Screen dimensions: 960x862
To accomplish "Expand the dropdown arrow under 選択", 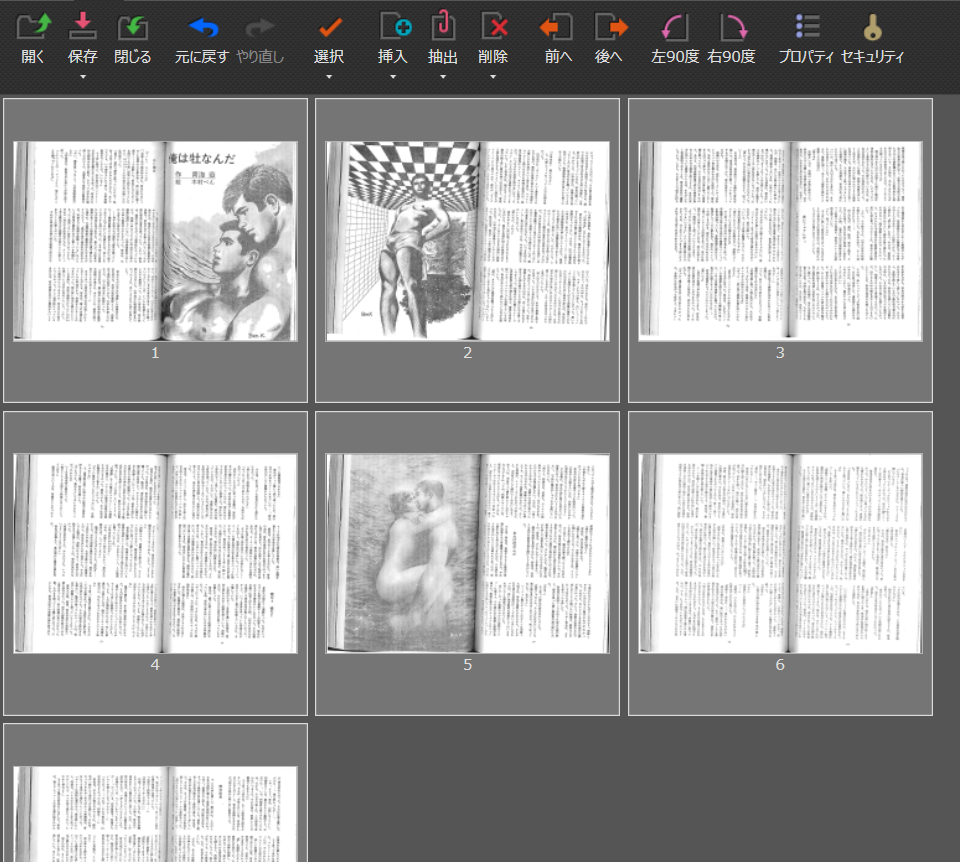I will 329,77.
